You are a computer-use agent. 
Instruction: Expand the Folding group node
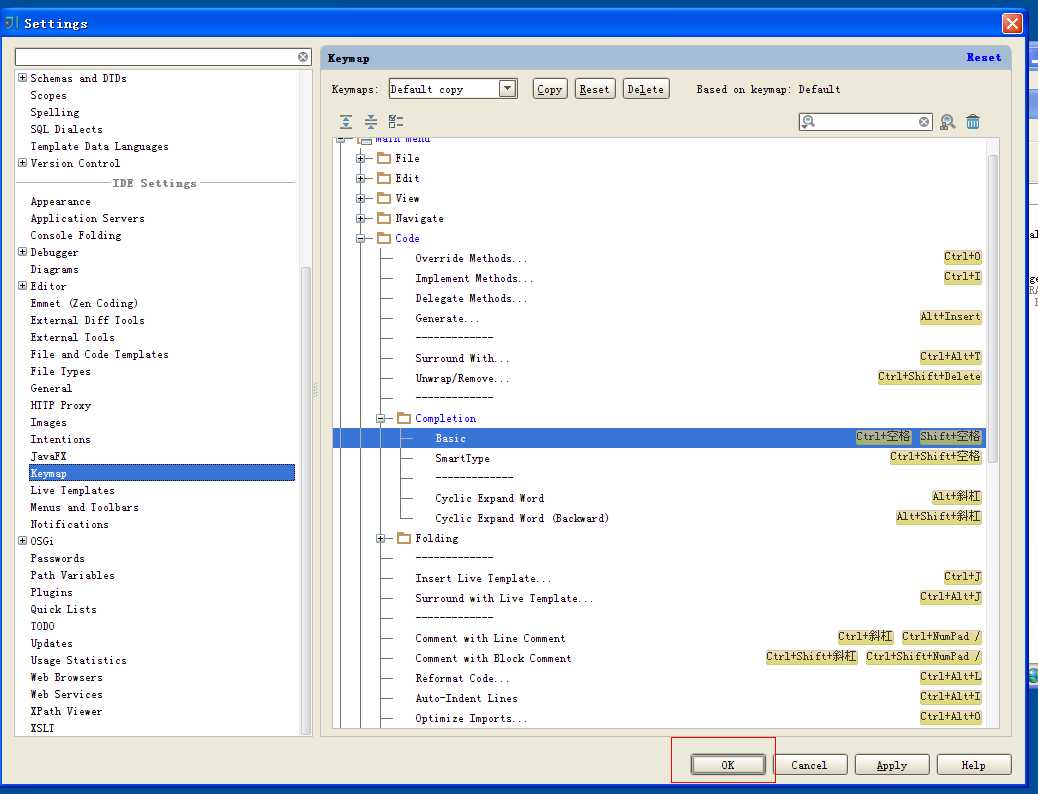coord(381,538)
